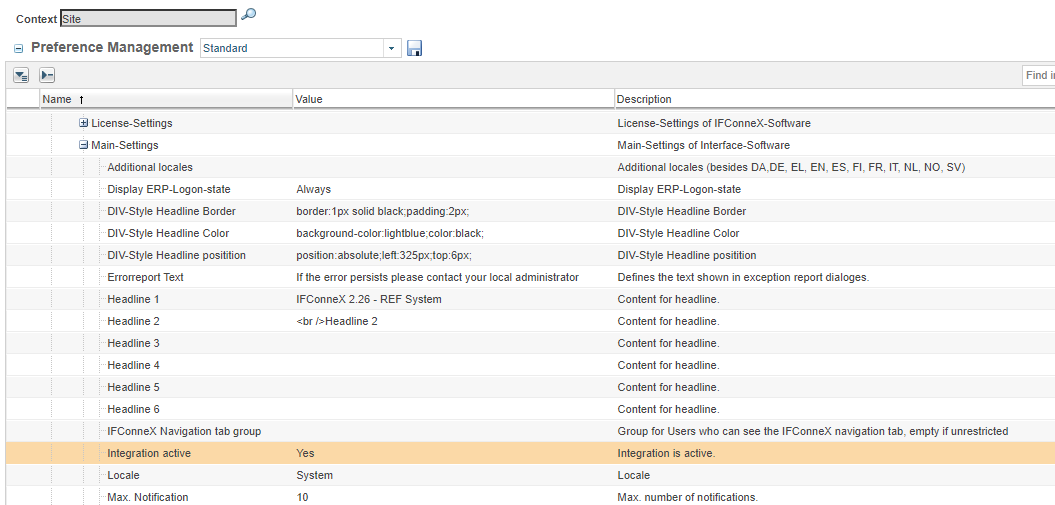Click the Display ERP-Logon-state value Always

coord(313,189)
